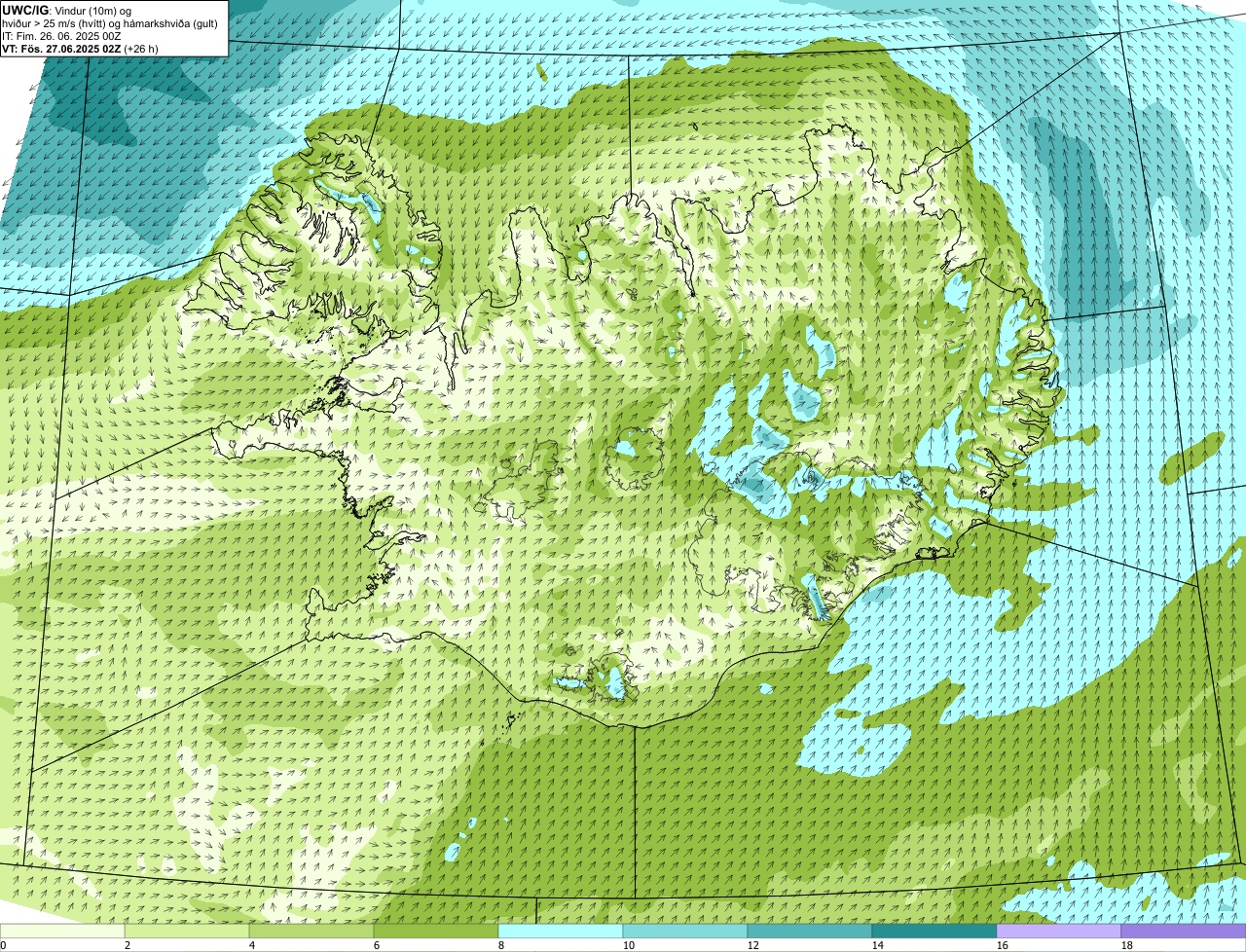Click the "18" label on the wind scale
The image size is (1246, 952).
point(1127,945)
